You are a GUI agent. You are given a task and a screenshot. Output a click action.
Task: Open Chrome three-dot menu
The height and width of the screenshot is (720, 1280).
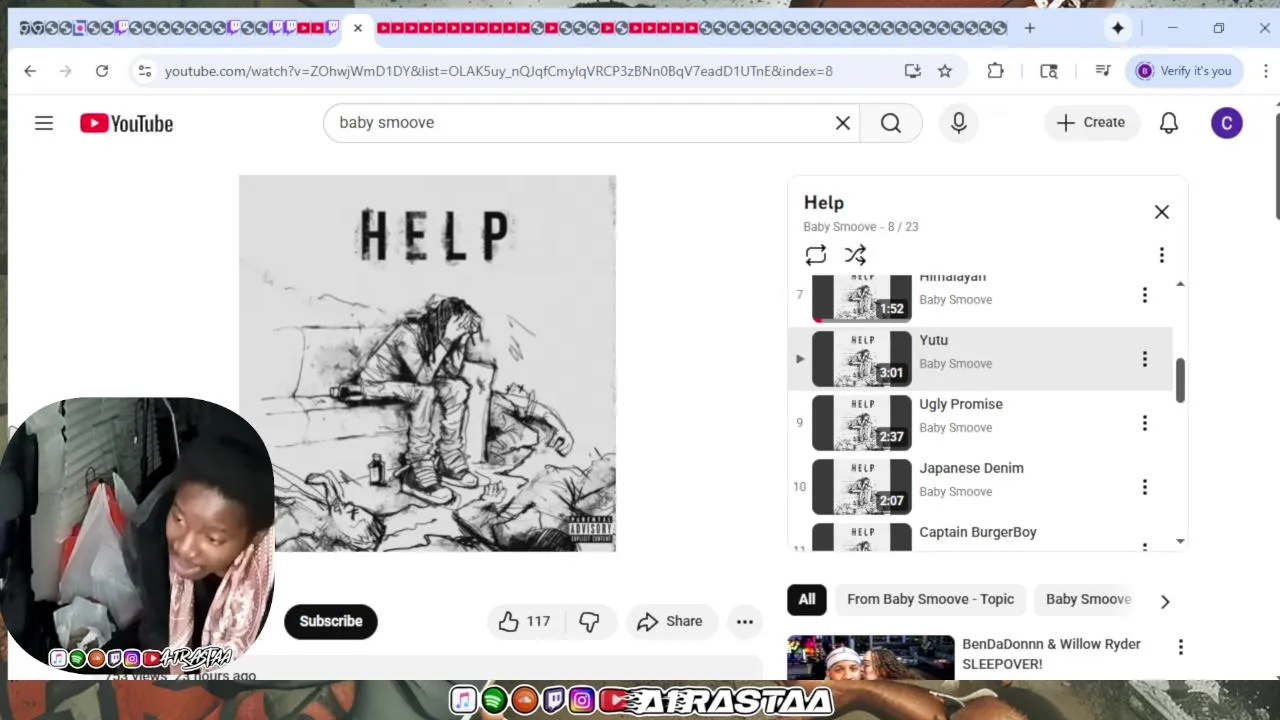[1265, 71]
